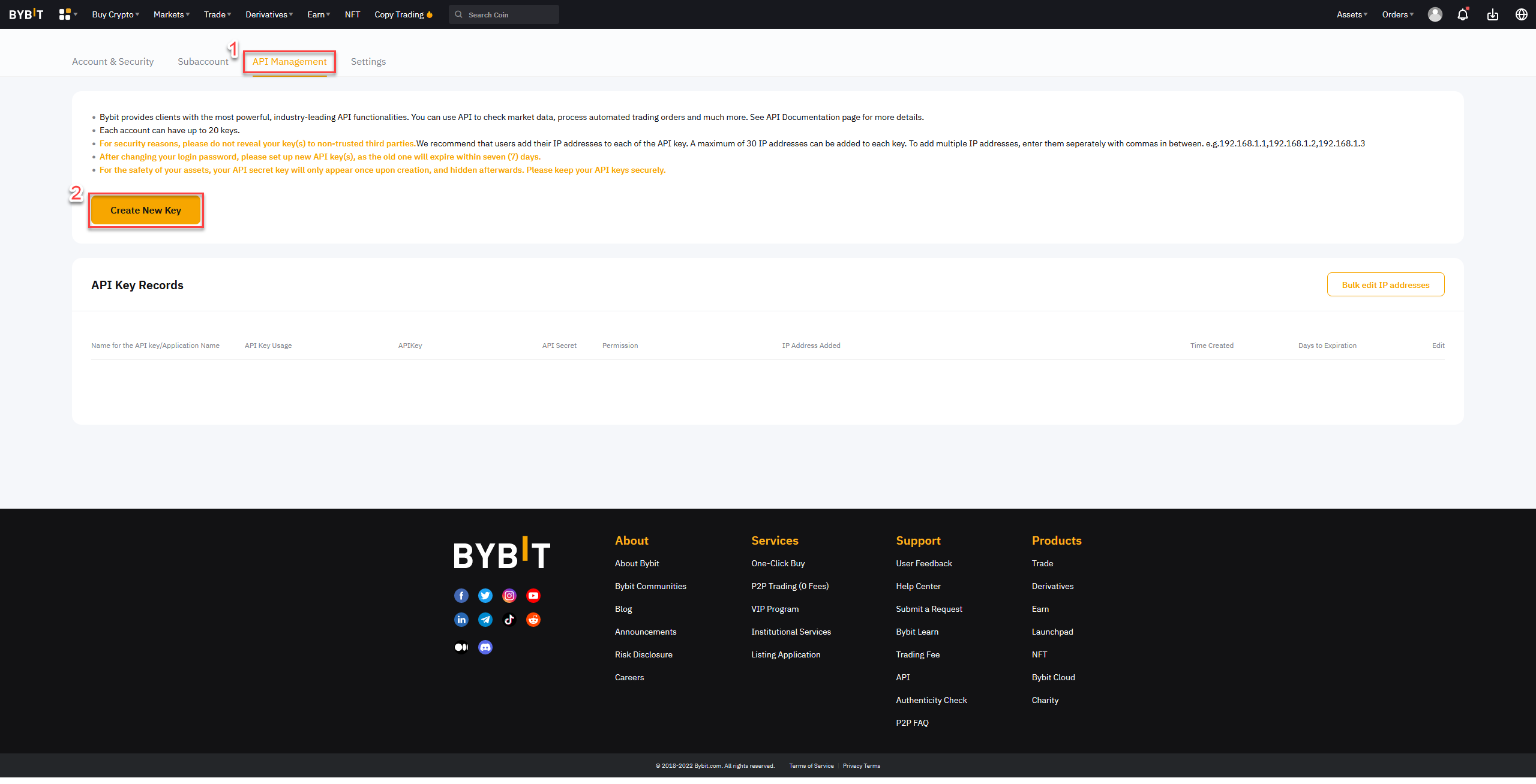Open the notification bell
The width and height of the screenshot is (1536, 784).
point(1462,14)
